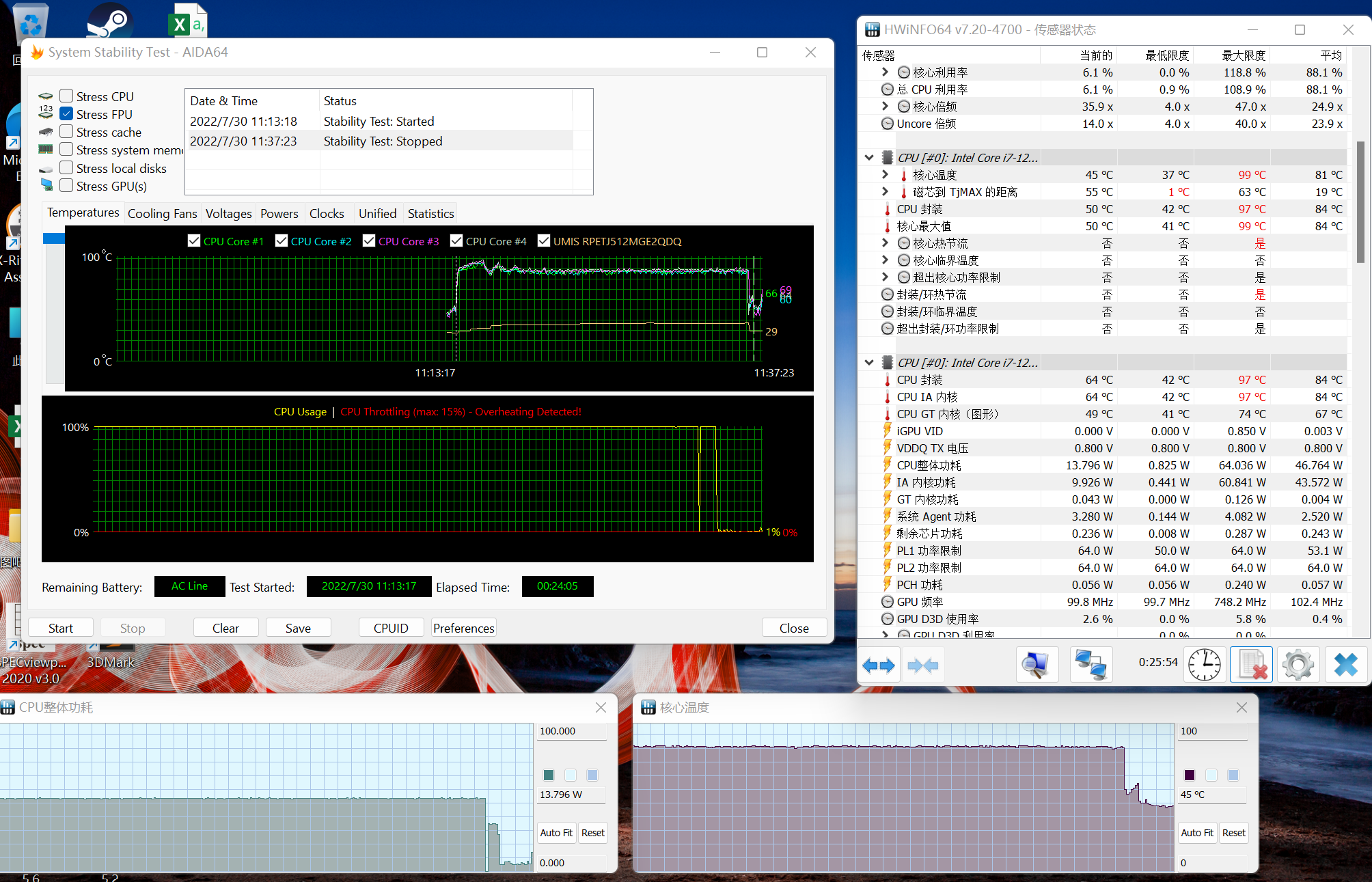Click the HWiNFO64 title bar icon
1372x882 pixels.
872,29
